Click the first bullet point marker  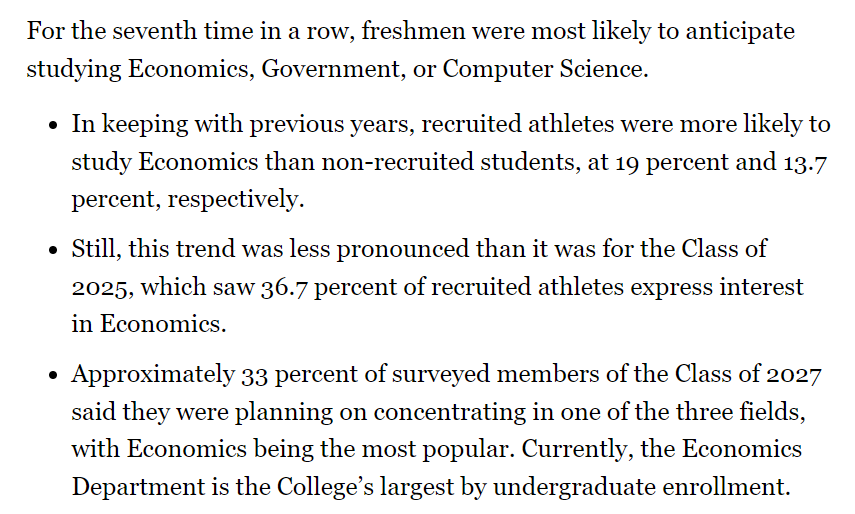[x=53, y=125]
